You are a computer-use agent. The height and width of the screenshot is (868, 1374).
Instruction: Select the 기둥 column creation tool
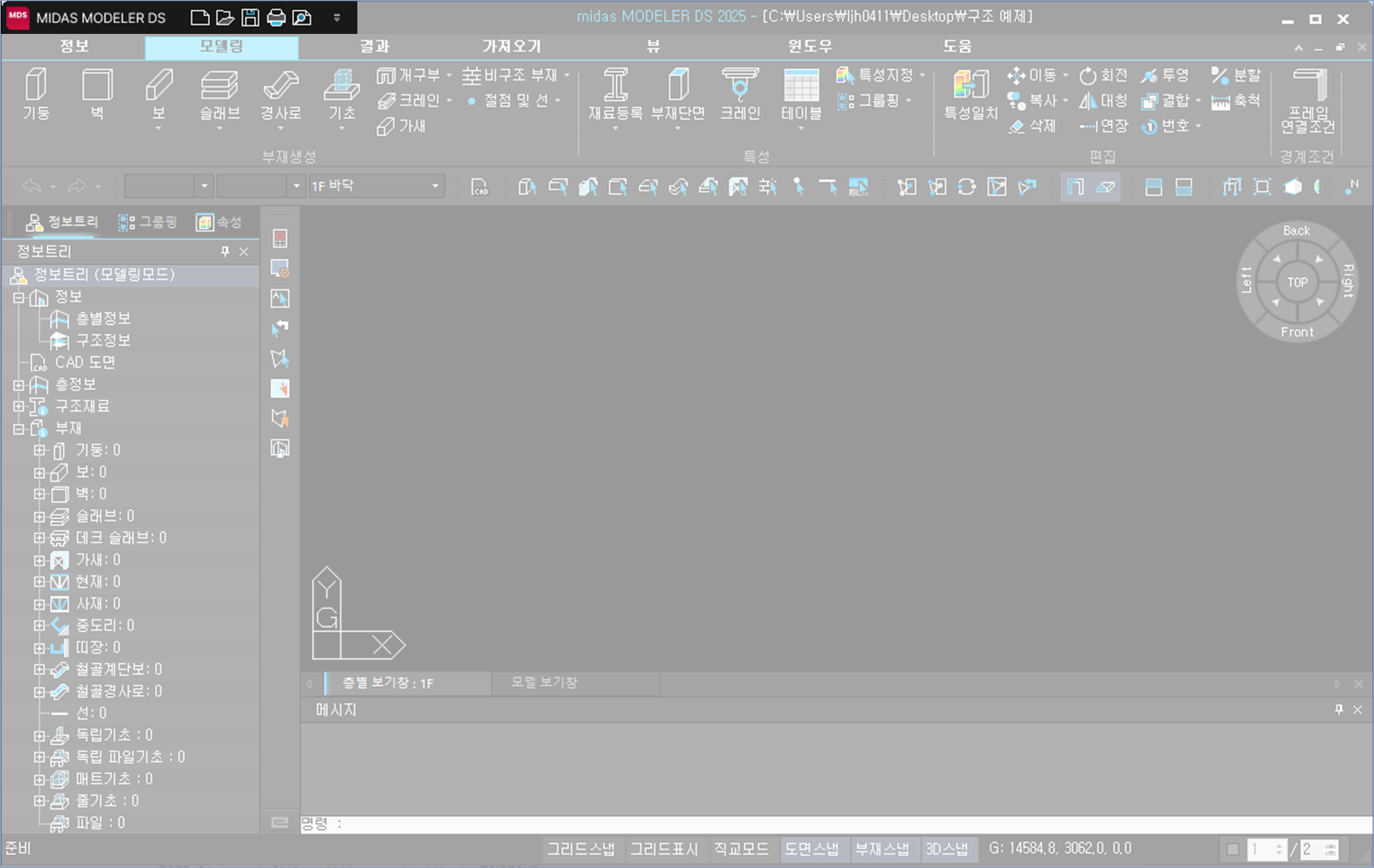[35, 94]
